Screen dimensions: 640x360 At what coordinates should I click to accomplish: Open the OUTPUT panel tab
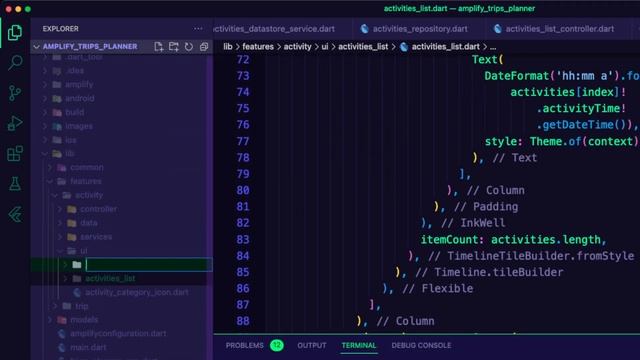point(312,345)
